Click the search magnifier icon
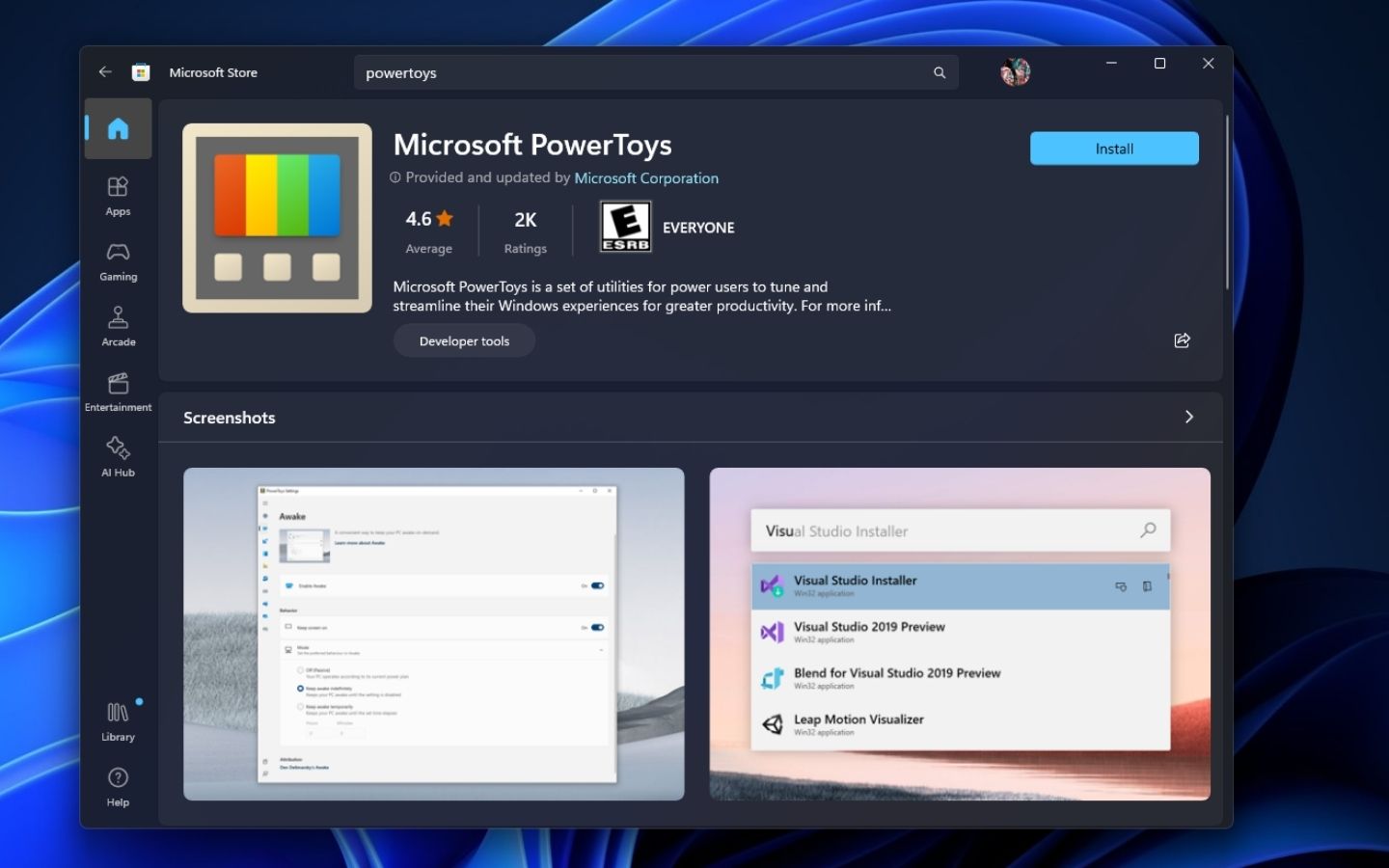 click(x=939, y=72)
